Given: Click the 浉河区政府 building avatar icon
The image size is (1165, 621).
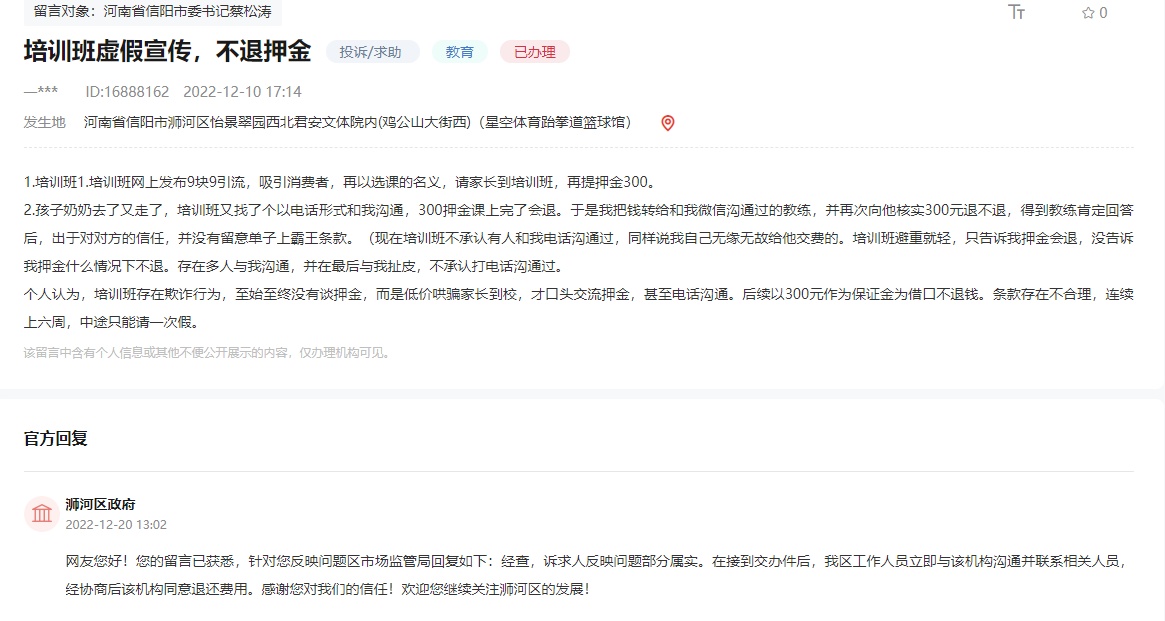Looking at the screenshot, I should tap(42, 514).
